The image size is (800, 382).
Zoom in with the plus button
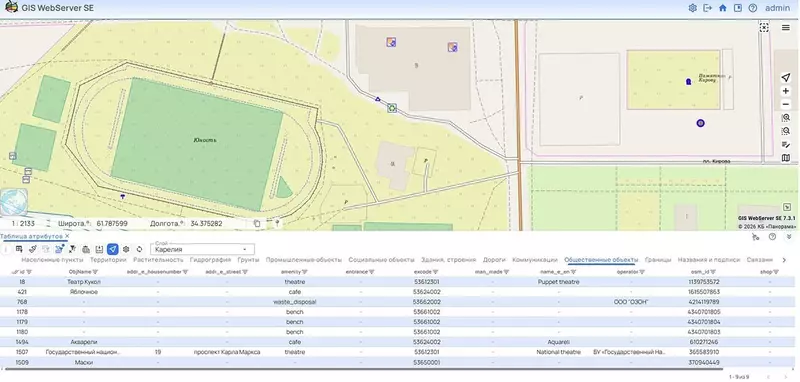[x=786, y=91]
